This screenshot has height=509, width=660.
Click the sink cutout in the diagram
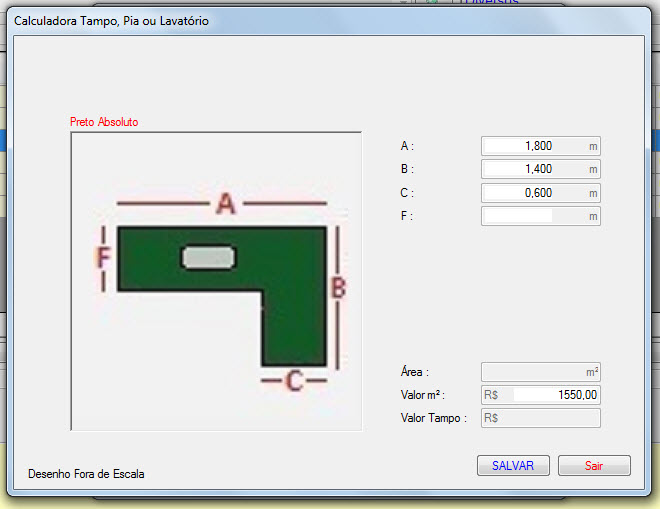(209, 258)
